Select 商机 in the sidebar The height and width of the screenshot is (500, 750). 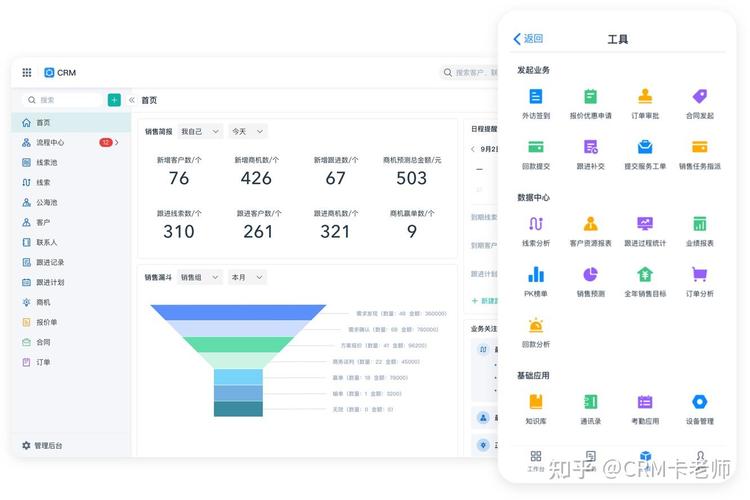(x=71, y=302)
